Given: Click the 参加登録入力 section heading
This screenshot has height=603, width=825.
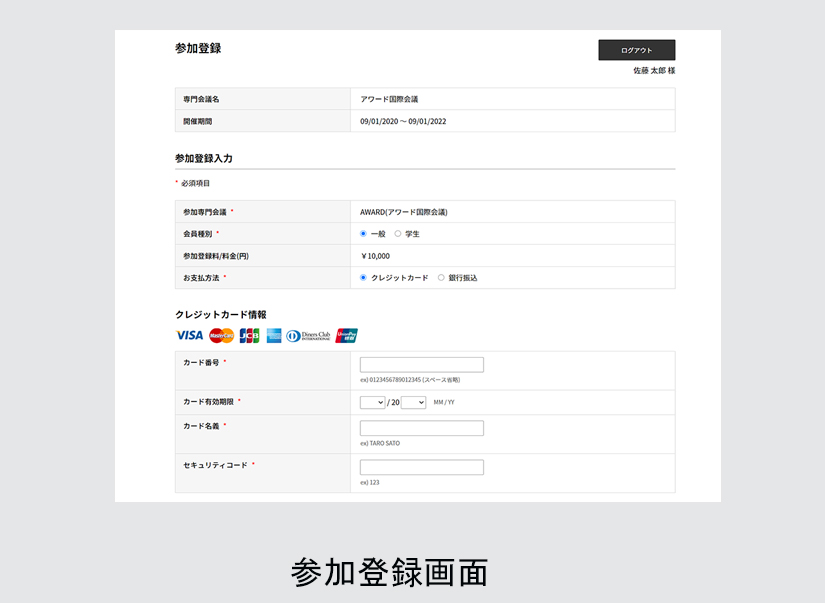Looking at the screenshot, I should click(x=204, y=158).
